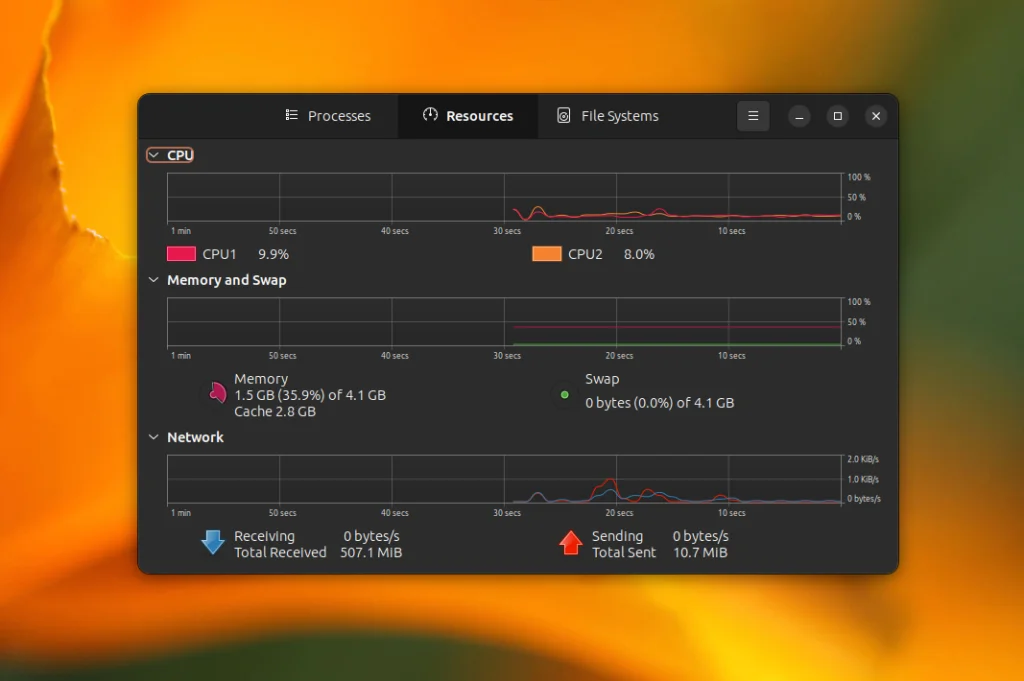The height and width of the screenshot is (681, 1024).
Task: Click the green Swap indicator dot
Action: coord(565,394)
